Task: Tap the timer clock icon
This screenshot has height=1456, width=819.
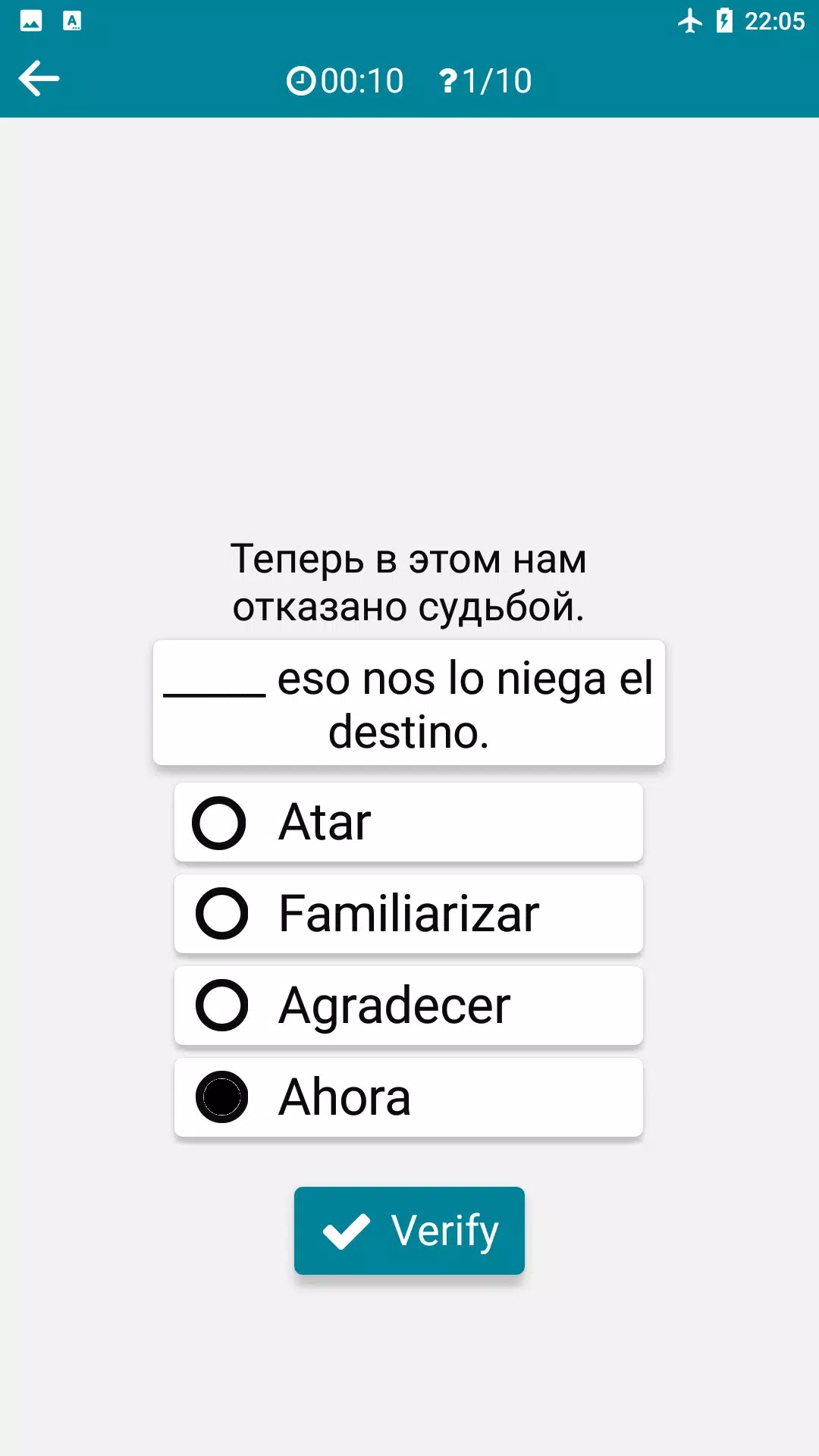Action: [300, 80]
